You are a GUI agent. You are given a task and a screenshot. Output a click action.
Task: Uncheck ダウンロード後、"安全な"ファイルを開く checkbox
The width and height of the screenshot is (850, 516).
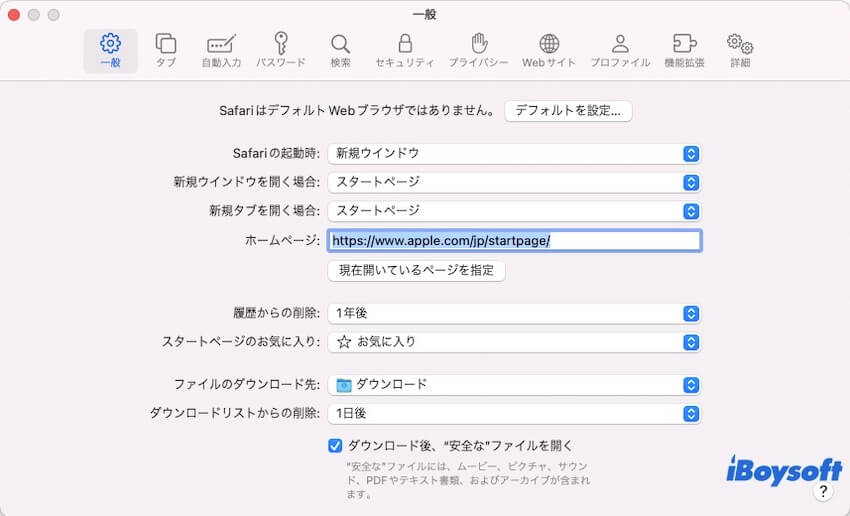[335, 446]
